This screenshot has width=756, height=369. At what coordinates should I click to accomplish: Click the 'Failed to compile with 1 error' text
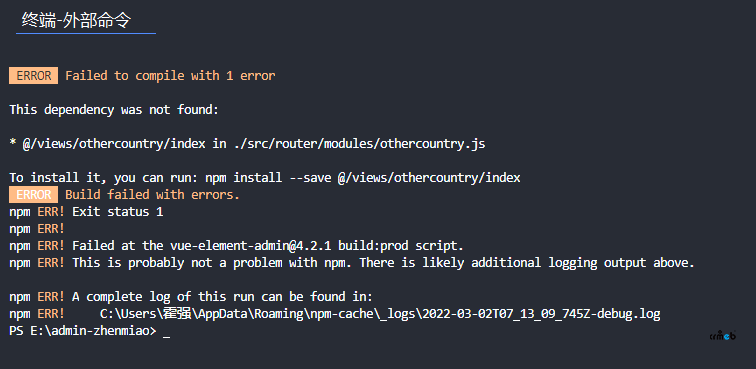(x=170, y=76)
